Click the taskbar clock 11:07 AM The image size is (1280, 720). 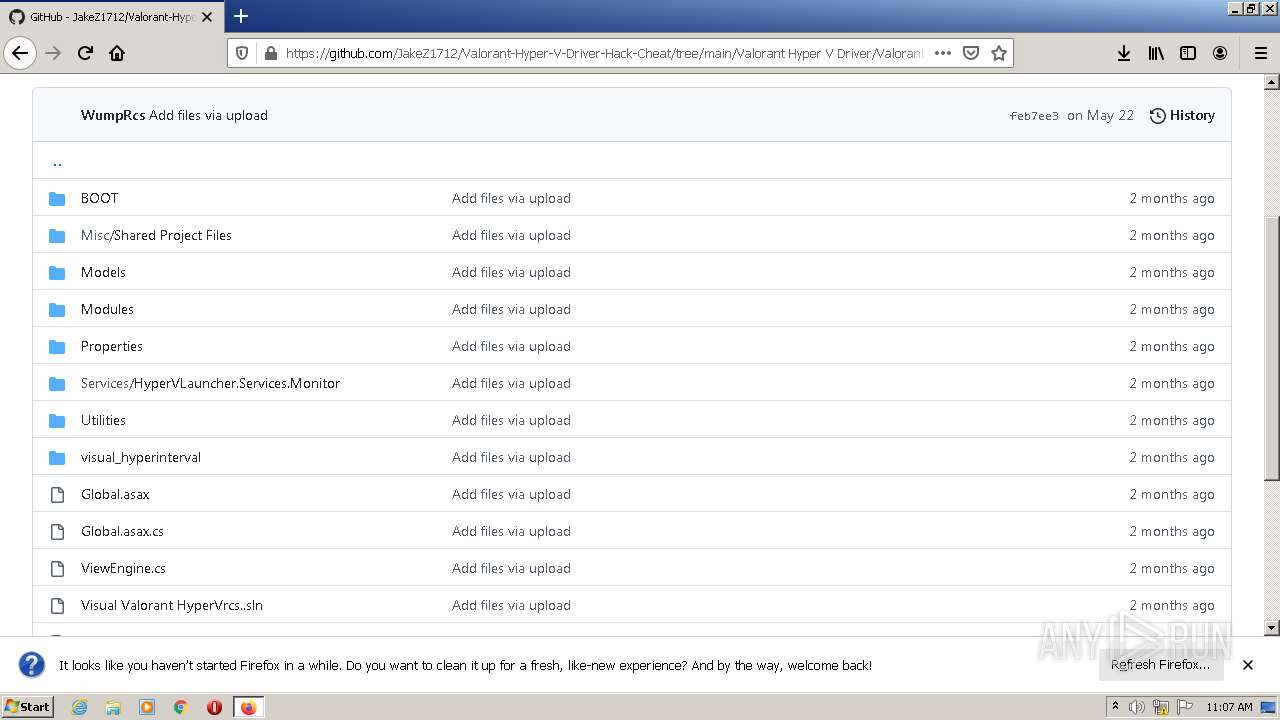1229,707
